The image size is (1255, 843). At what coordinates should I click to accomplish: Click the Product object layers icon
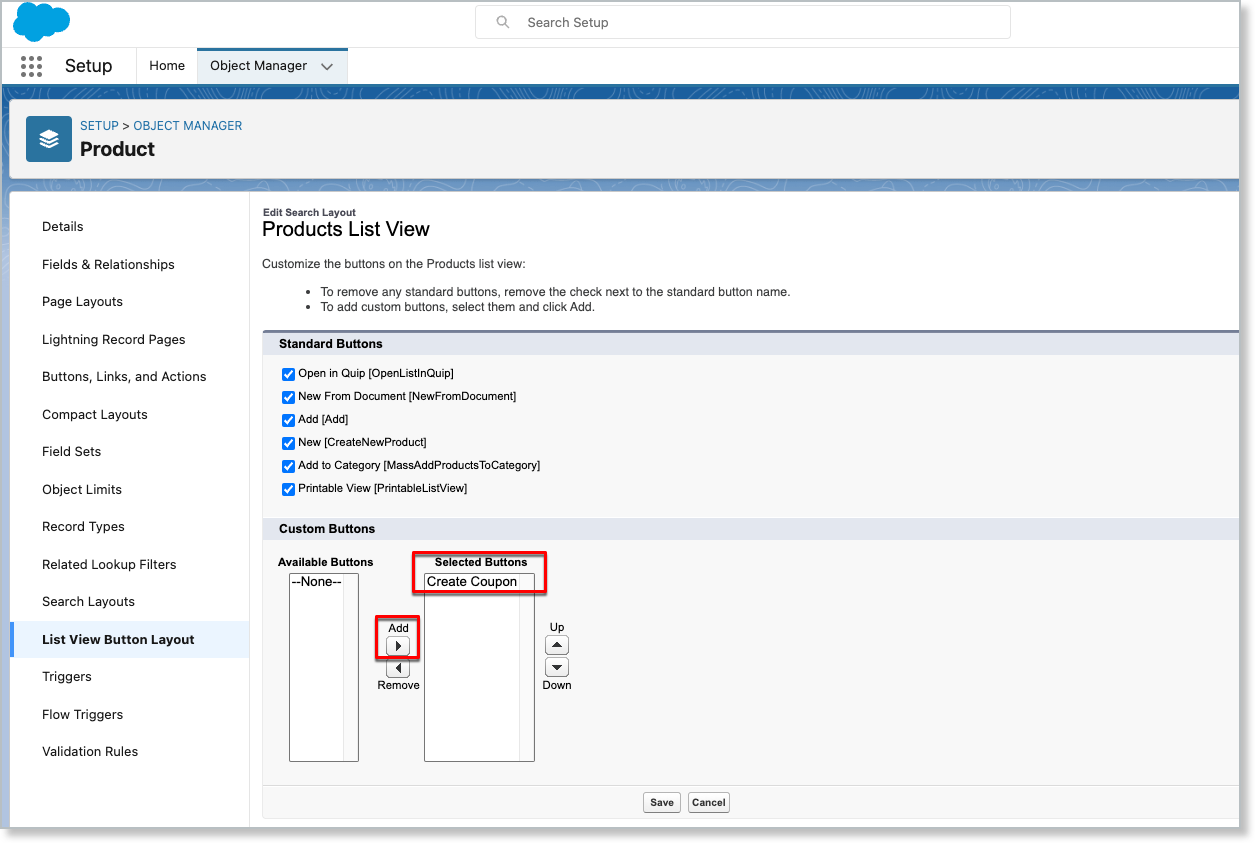[x=49, y=139]
